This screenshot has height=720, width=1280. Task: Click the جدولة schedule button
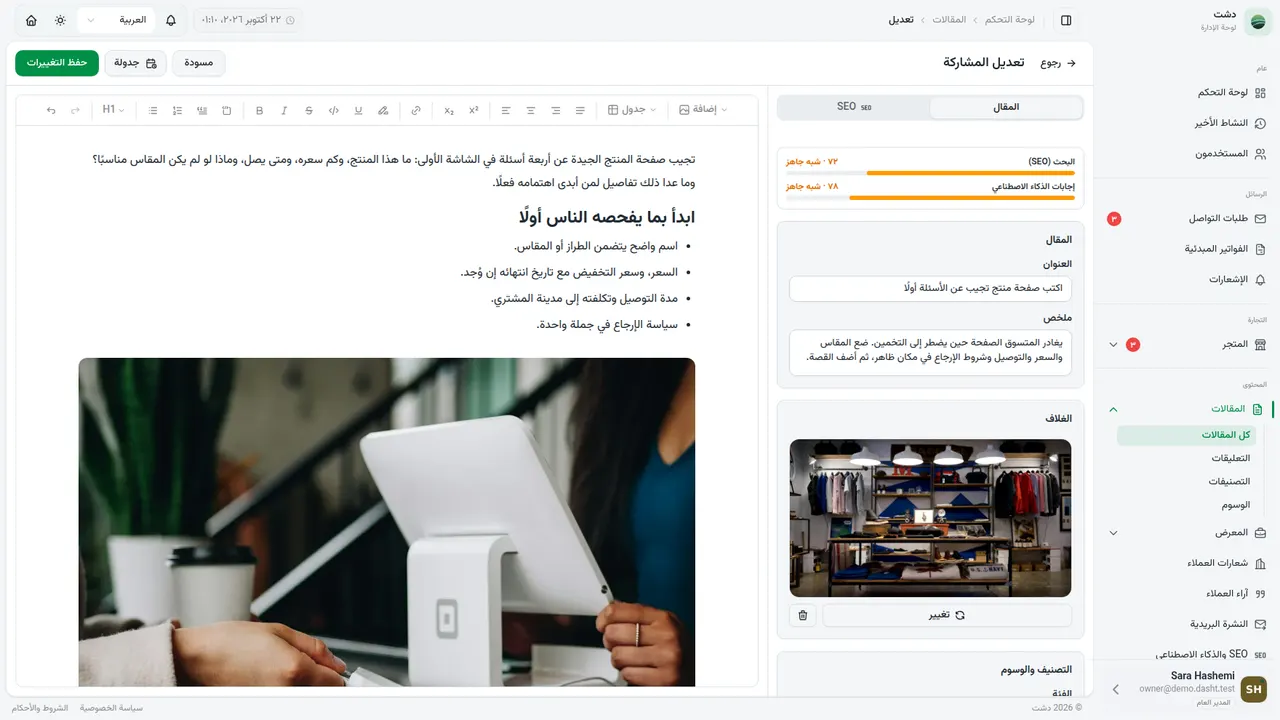[136, 63]
